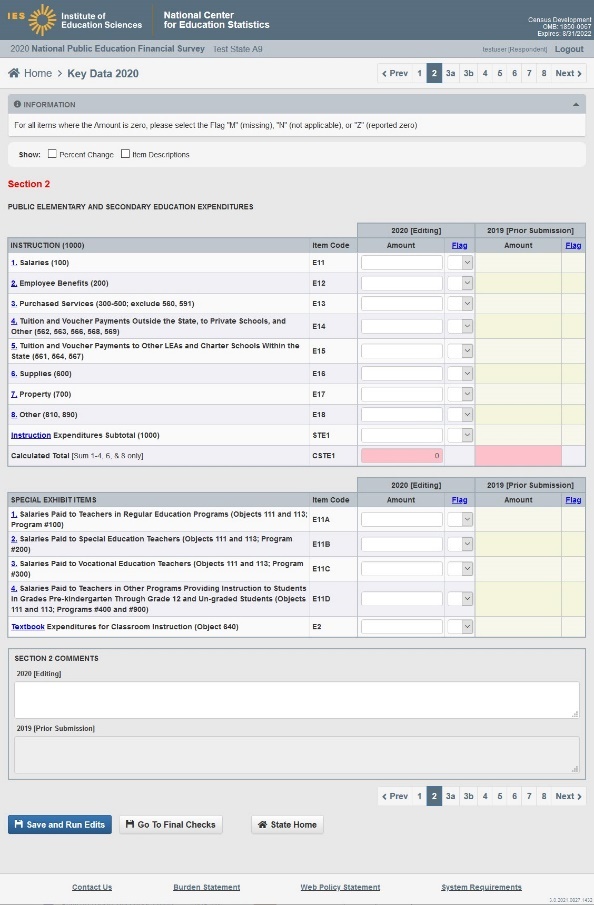Open the flag dropdown for item E11C
The height and width of the screenshot is (905, 594).
tap(460, 569)
